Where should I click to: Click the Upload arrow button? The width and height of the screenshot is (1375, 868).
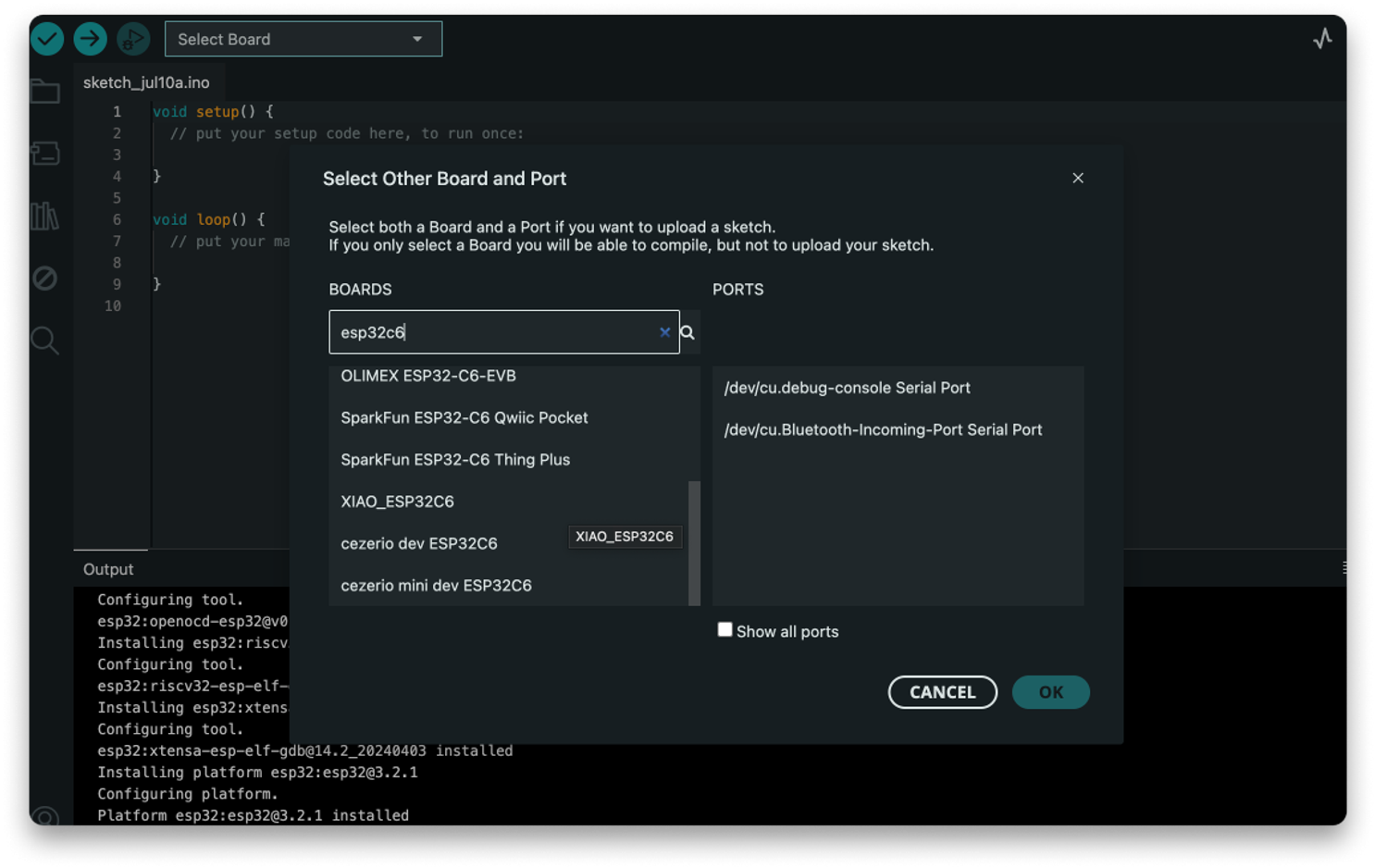tap(90, 39)
